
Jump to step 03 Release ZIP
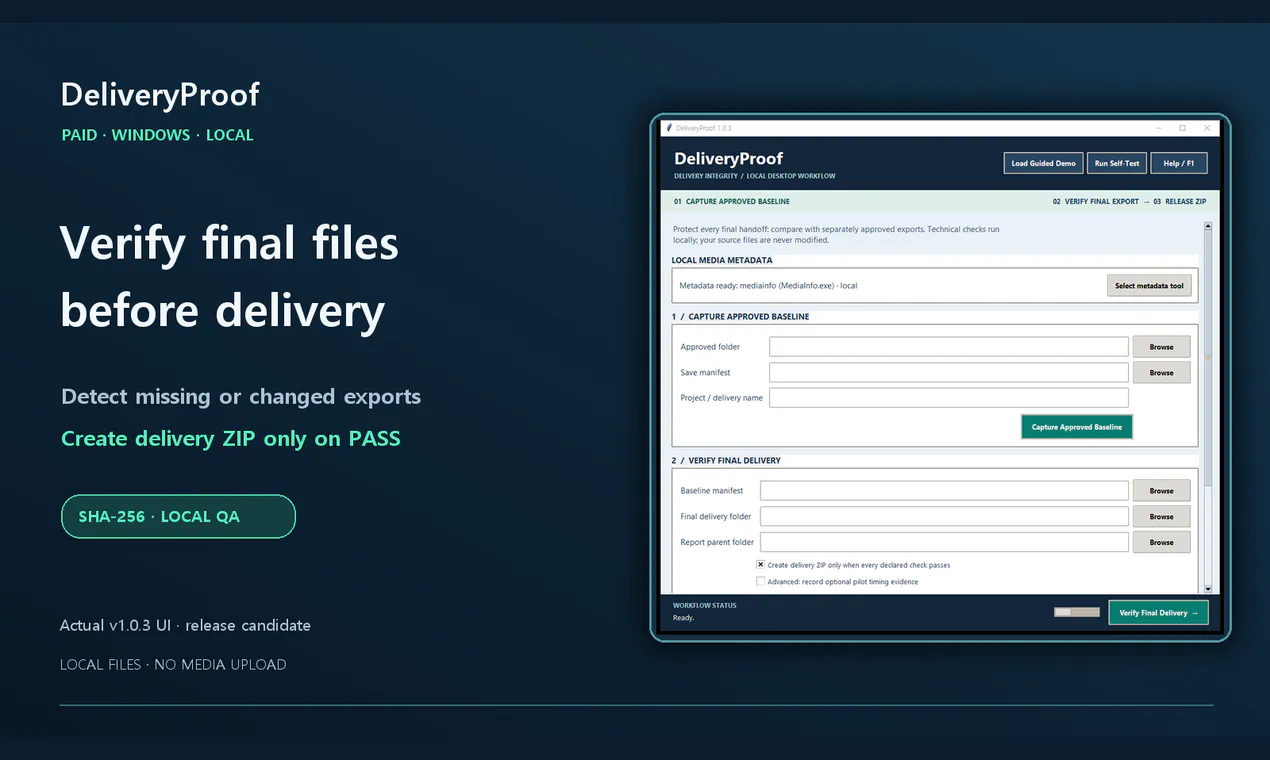[1180, 201]
